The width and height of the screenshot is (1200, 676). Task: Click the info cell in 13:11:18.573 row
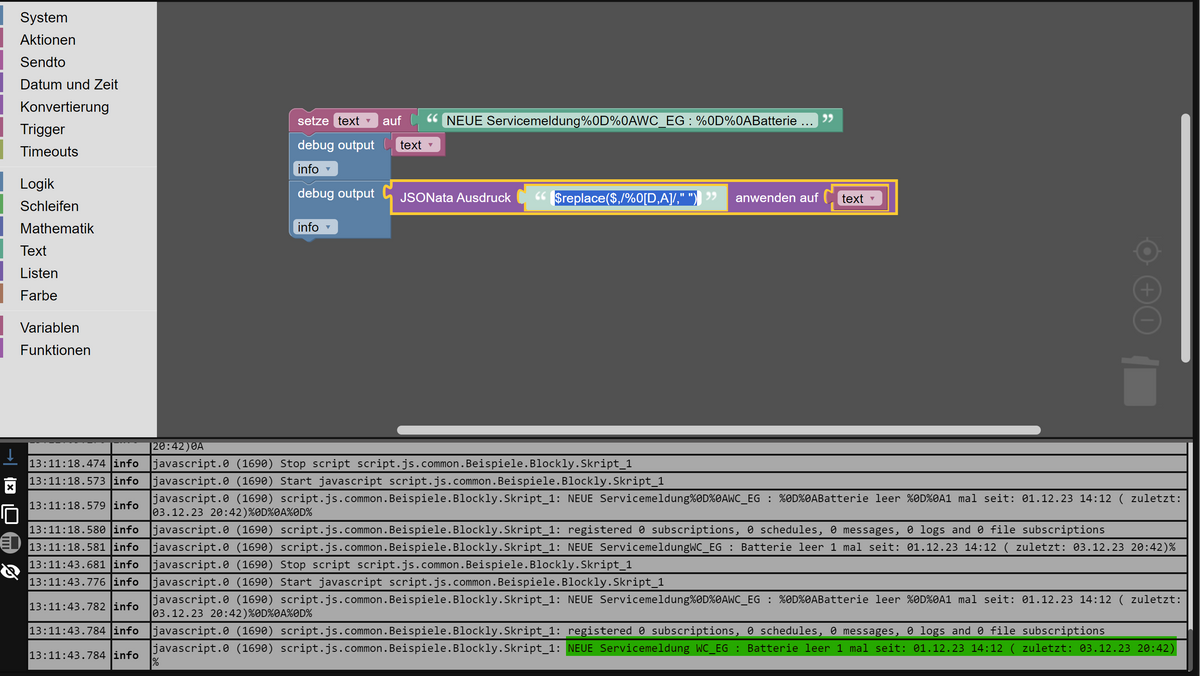point(130,481)
